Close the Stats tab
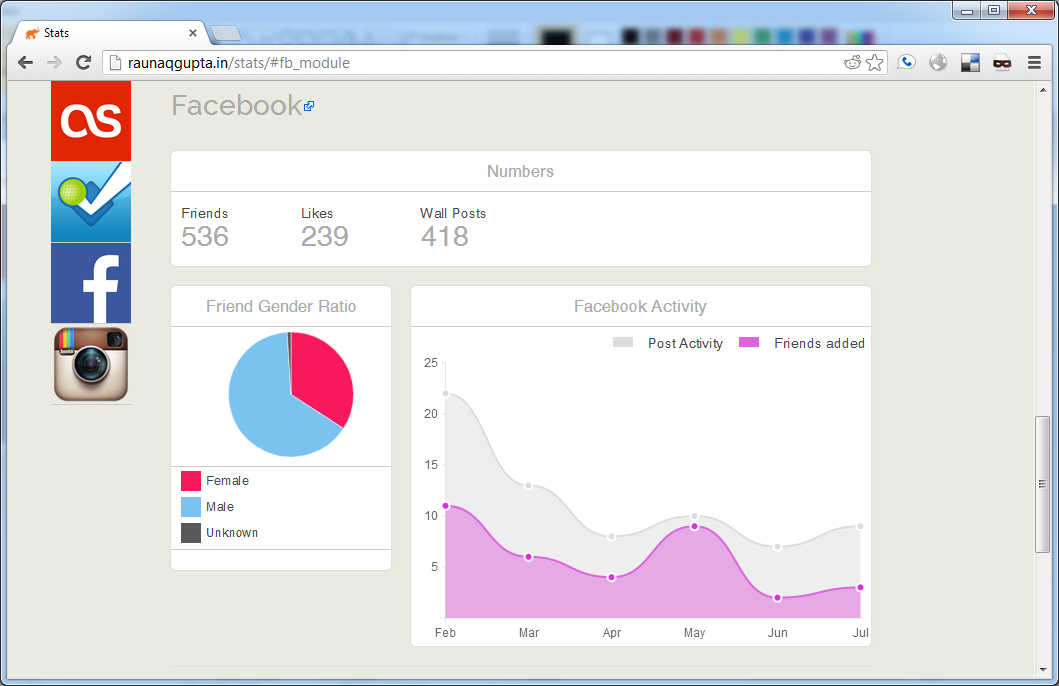Image resolution: width=1059 pixels, height=686 pixels. pos(192,32)
